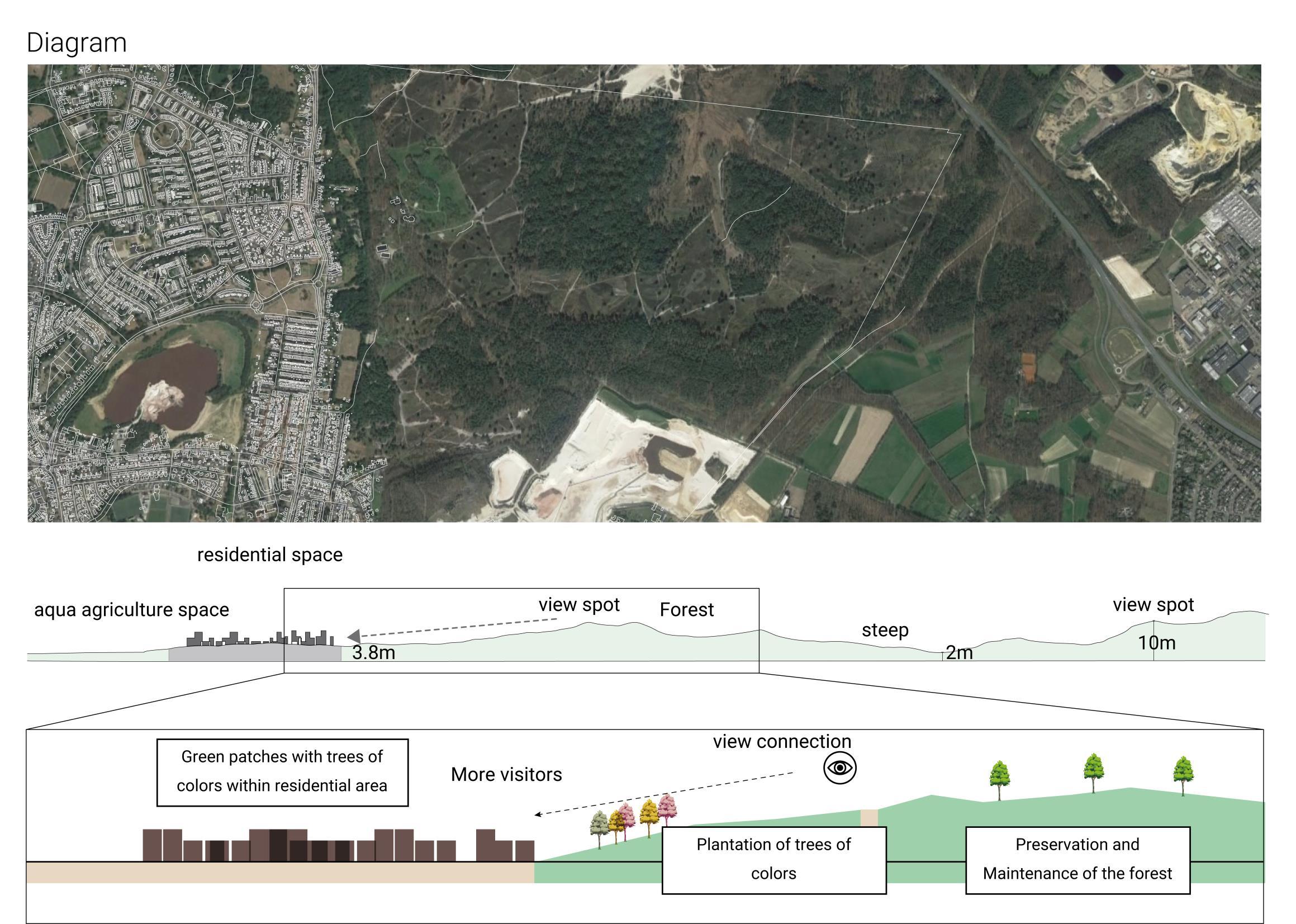Viewport: 1296px width, 924px height.
Task: Click the 'Forest' label in section
Action: pos(686,610)
